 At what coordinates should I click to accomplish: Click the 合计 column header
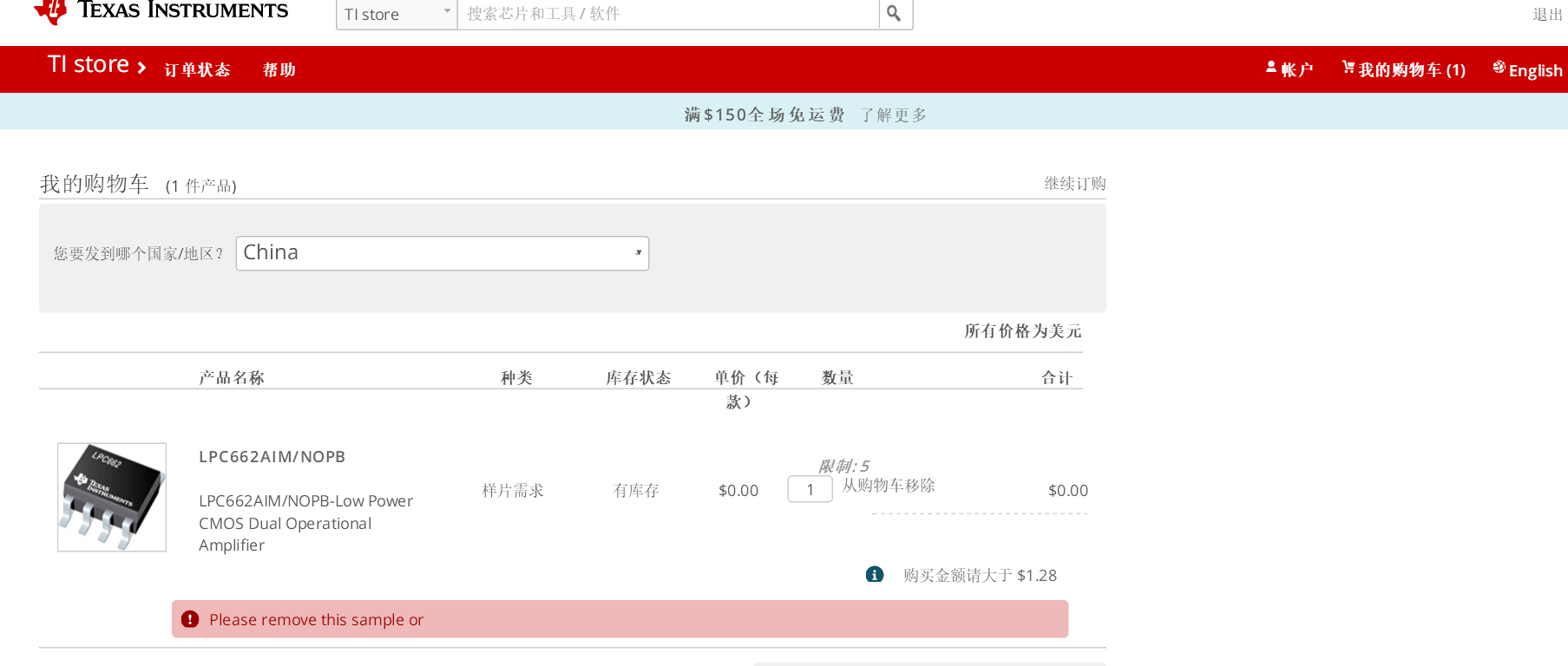pyautogui.click(x=1057, y=377)
